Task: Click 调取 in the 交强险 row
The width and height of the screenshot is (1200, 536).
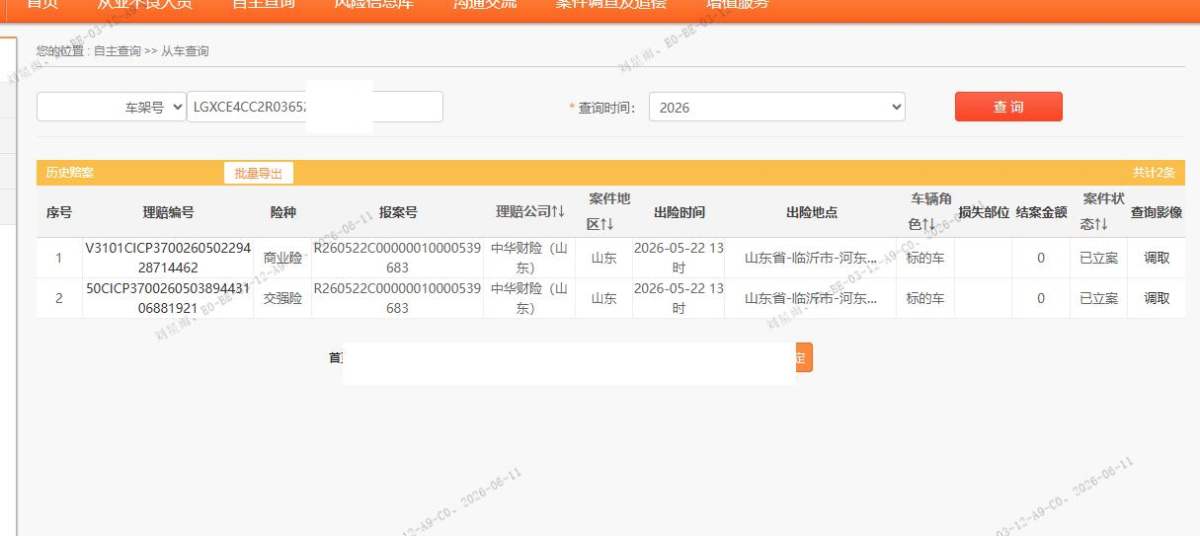Action: [x=1157, y=298]
